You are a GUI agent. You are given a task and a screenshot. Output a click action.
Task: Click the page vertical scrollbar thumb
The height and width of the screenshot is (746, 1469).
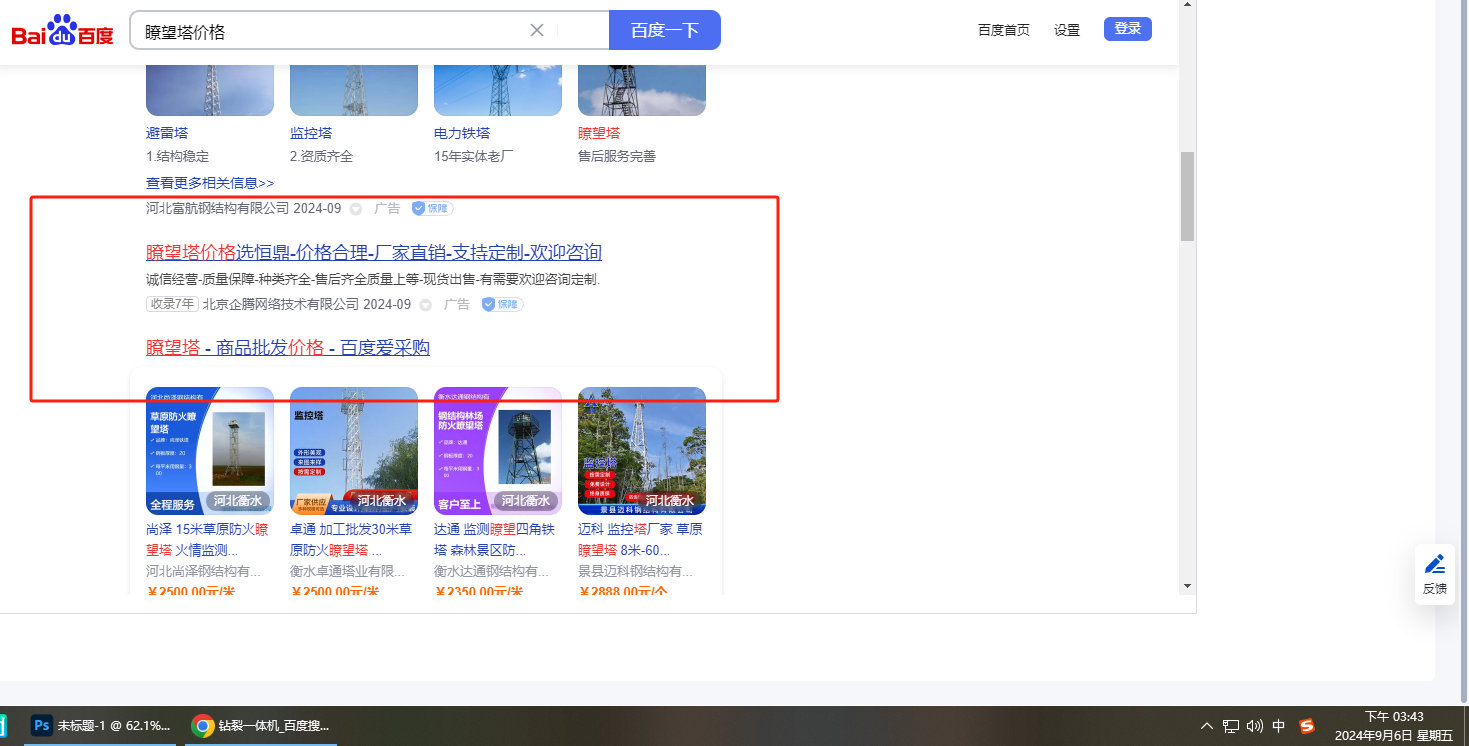[1187, 196]
